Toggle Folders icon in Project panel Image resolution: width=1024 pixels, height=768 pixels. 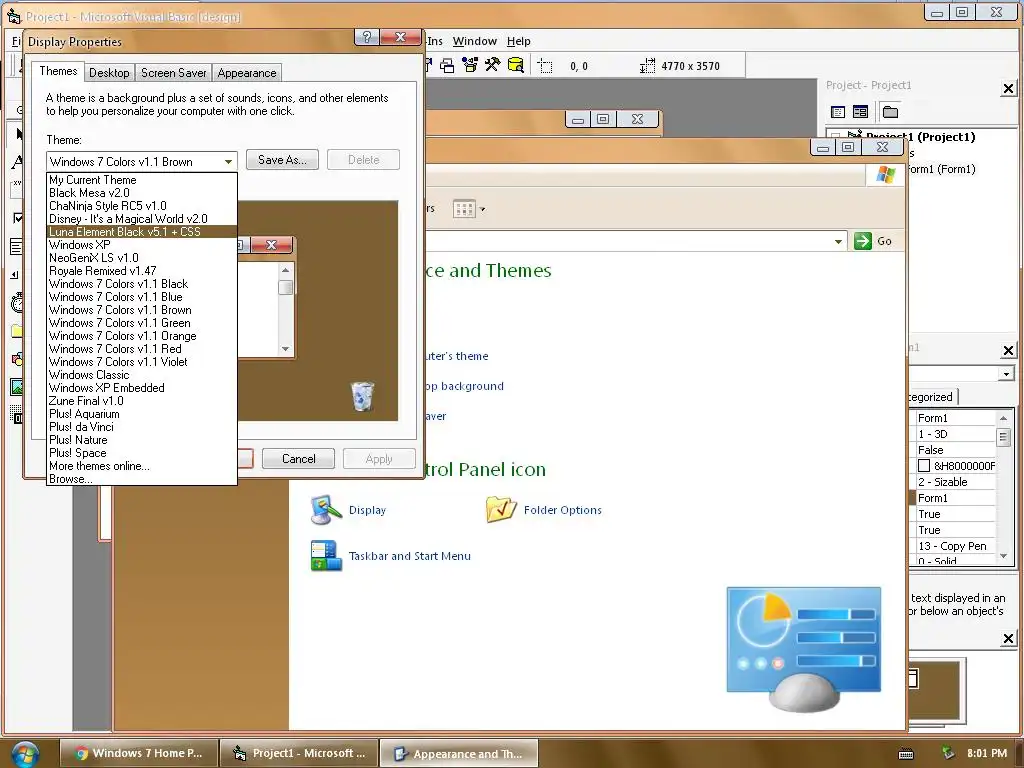coord(890,112)
